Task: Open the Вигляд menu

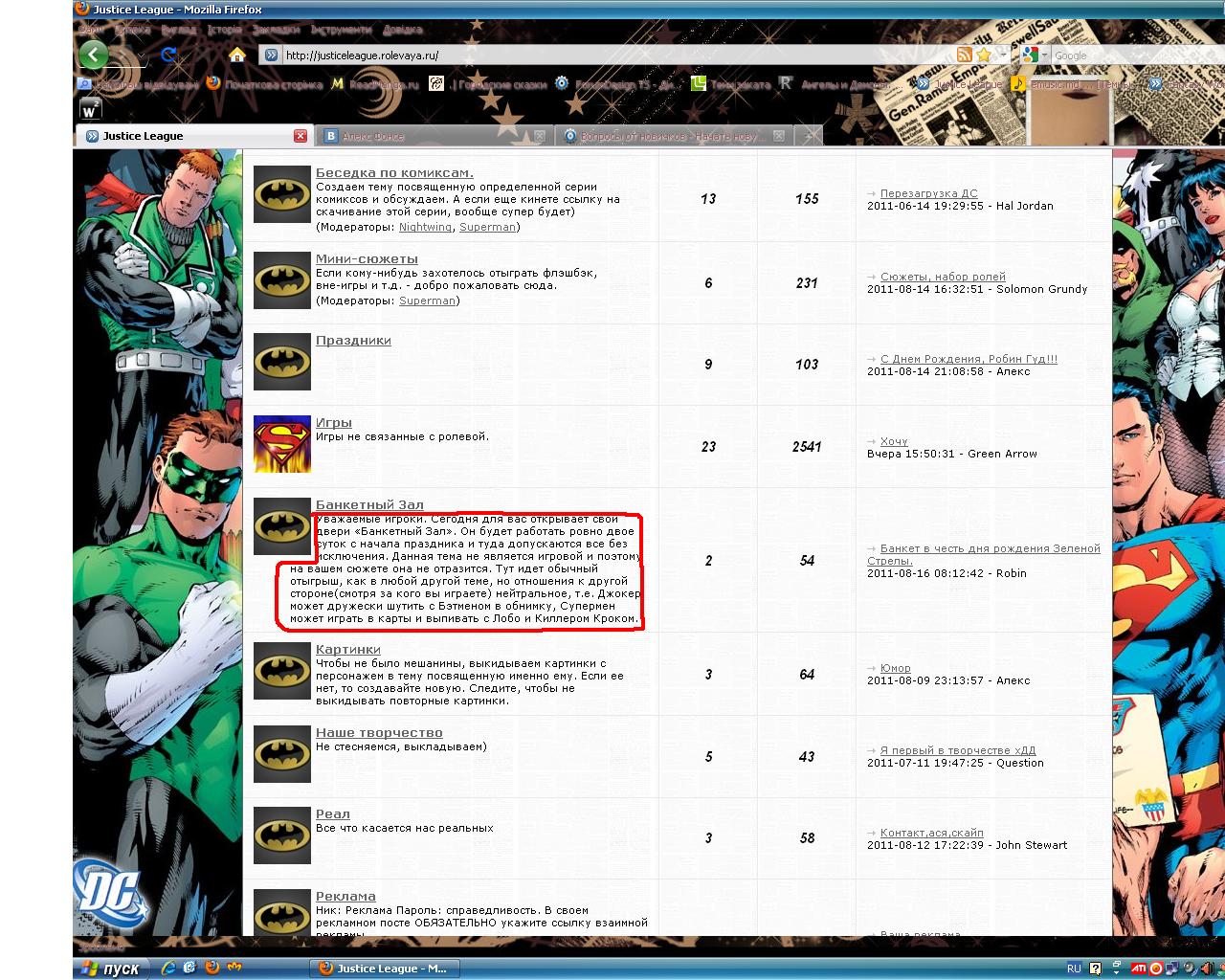Action: pyautogui.click(x=178, y=30)
